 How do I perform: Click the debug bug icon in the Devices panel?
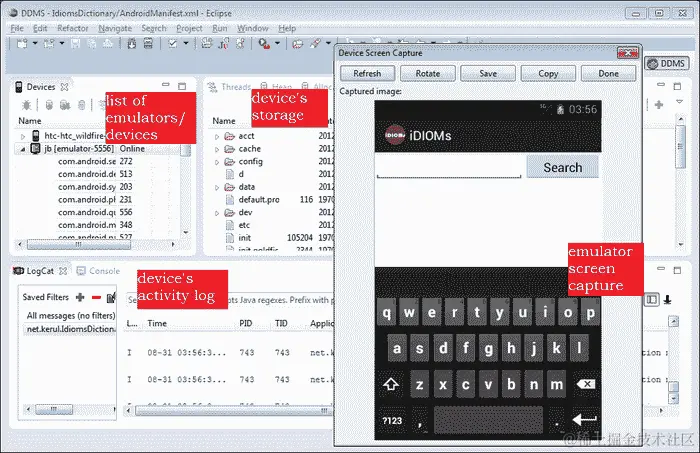click(26, 105)
